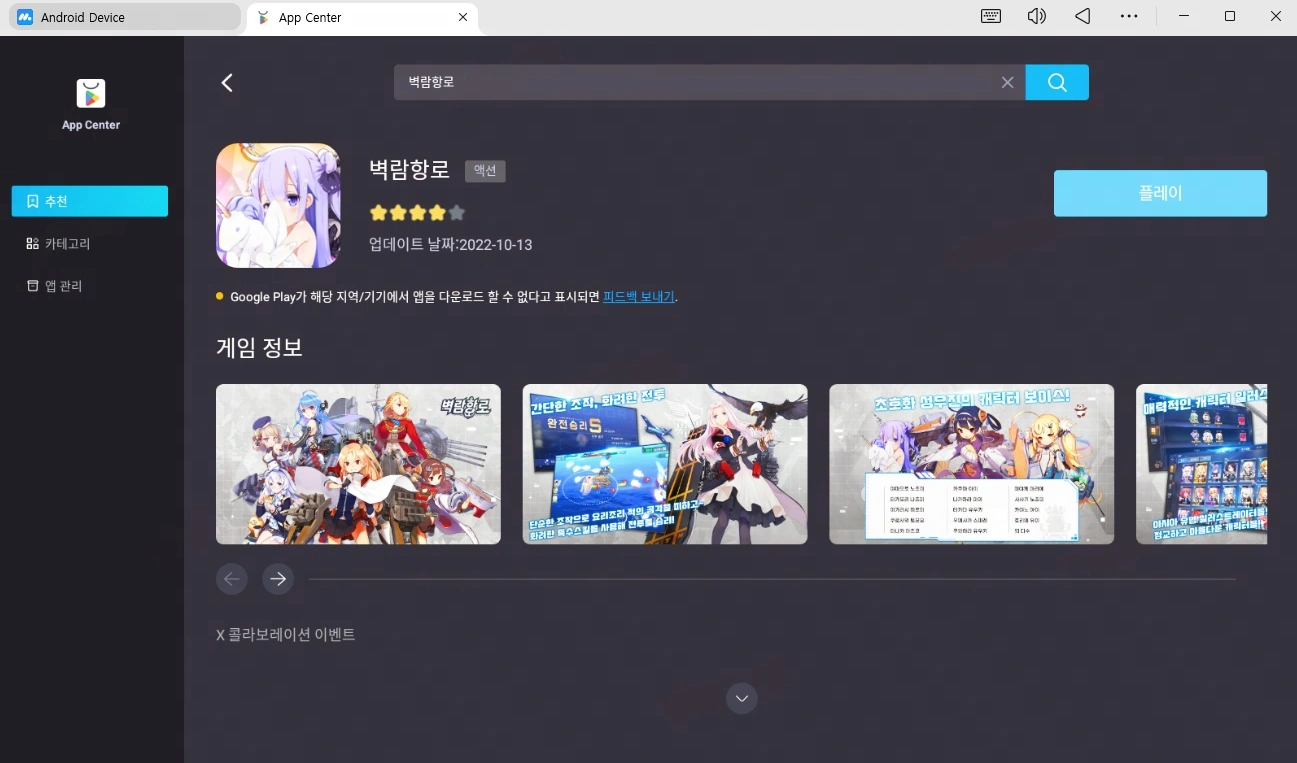1297x763 pixels.
Task: Open the 카테고리 (Categories) section
Action: click(x=89, y=242)
